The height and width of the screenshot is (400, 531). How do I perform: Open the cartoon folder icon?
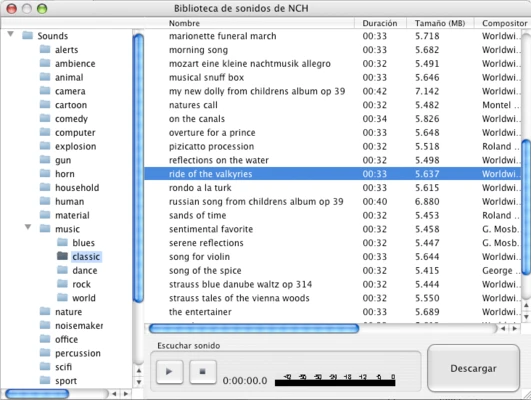(45, 104)
